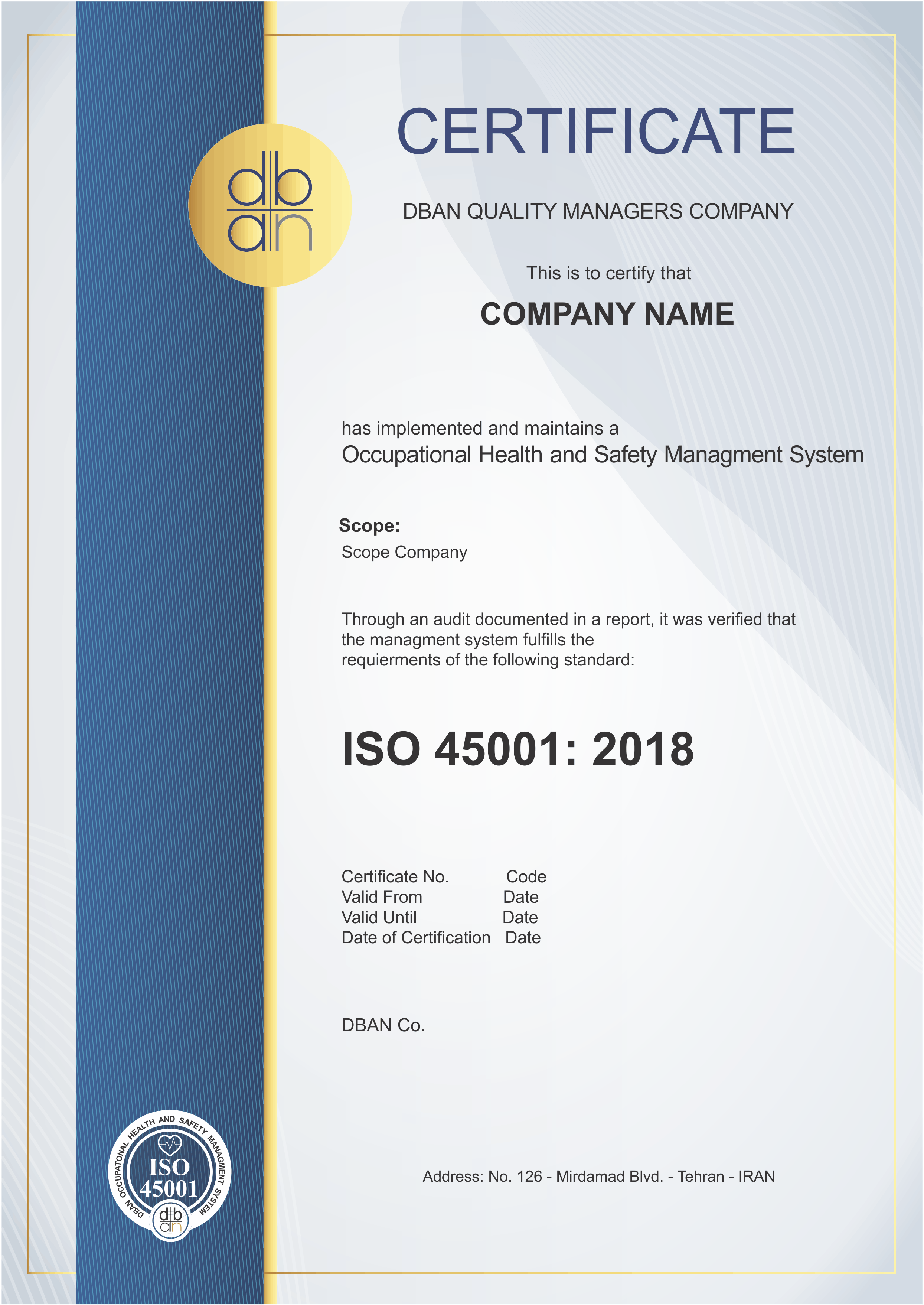
Task: Click Occupational Health and Safety Managment System
Action: click(x=603, y=455)
